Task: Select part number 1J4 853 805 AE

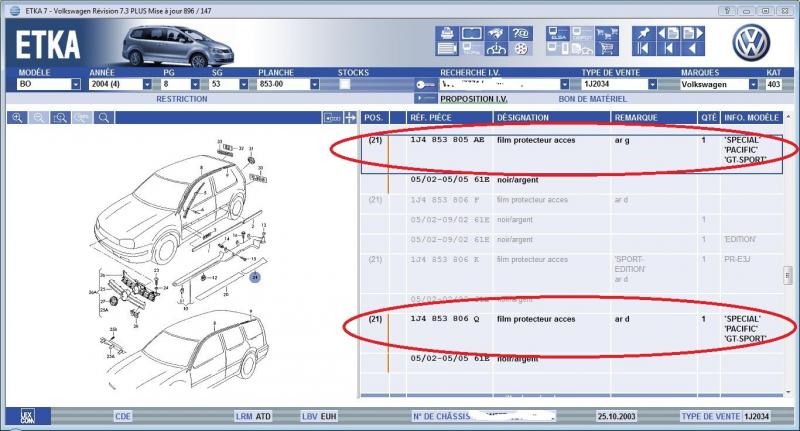Action: [447, 140]
